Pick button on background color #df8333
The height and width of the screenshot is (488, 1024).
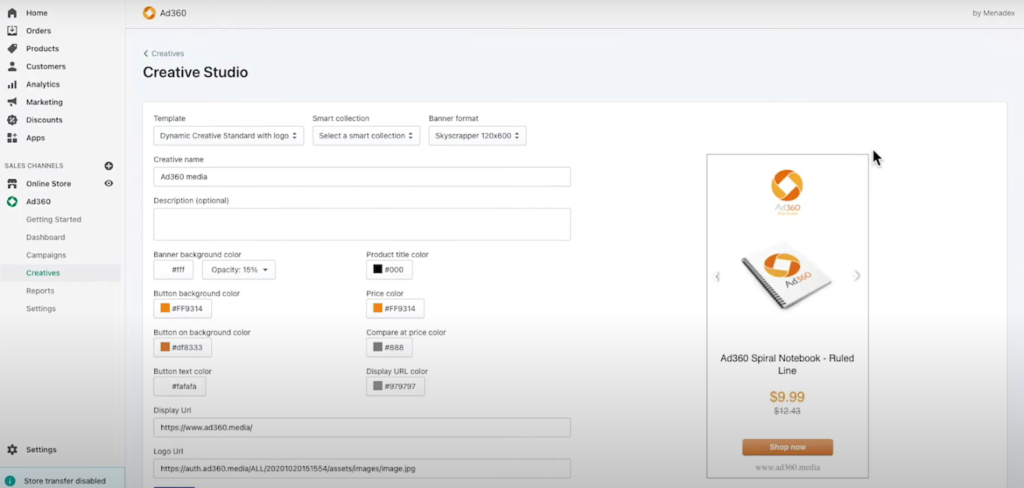[x=182, y=348]
